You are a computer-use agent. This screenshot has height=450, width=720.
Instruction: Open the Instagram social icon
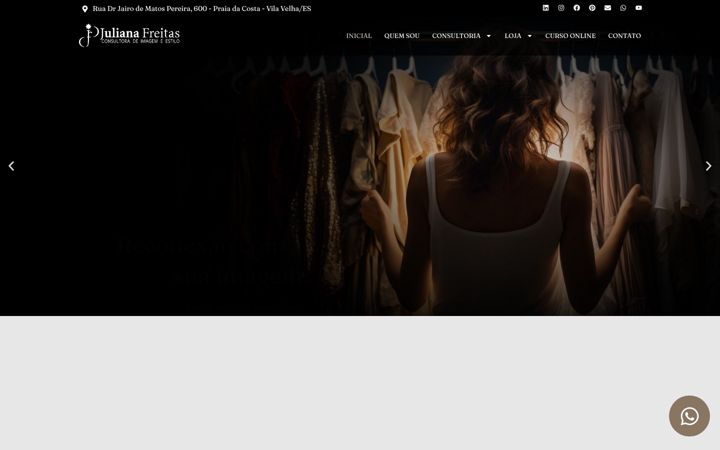(561, 8)
